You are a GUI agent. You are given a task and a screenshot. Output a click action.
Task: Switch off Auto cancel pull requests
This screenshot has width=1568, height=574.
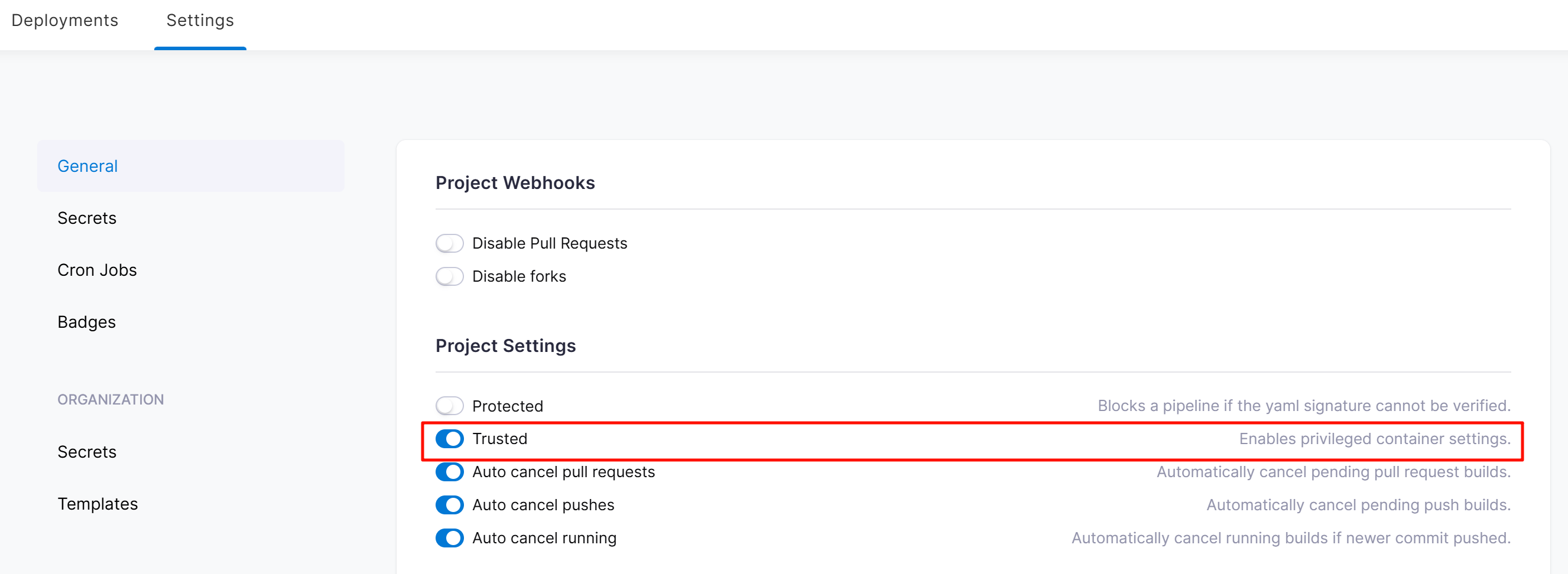[x=449, y=472]
